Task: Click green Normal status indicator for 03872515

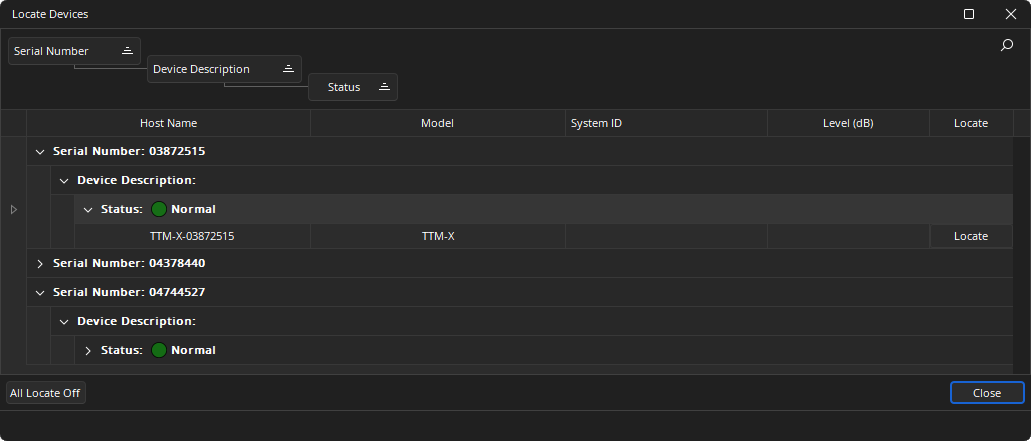Action: tap(159, 210)
